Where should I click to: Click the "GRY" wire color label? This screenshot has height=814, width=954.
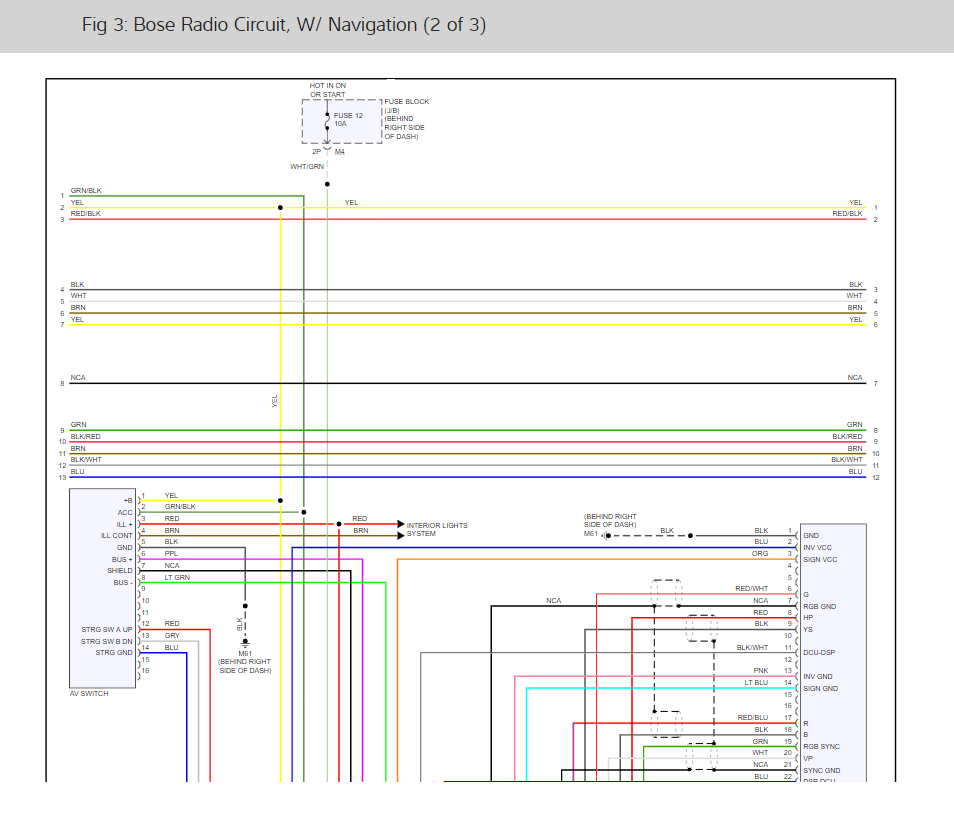tap(172, 636)
